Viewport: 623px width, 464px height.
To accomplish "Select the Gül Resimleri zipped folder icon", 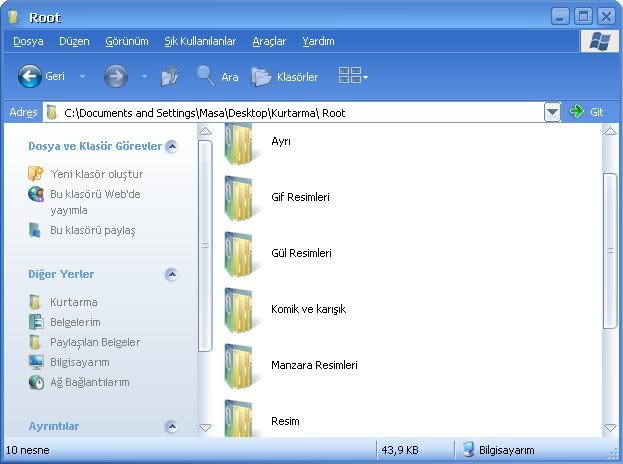I will (x=238, y=253).
